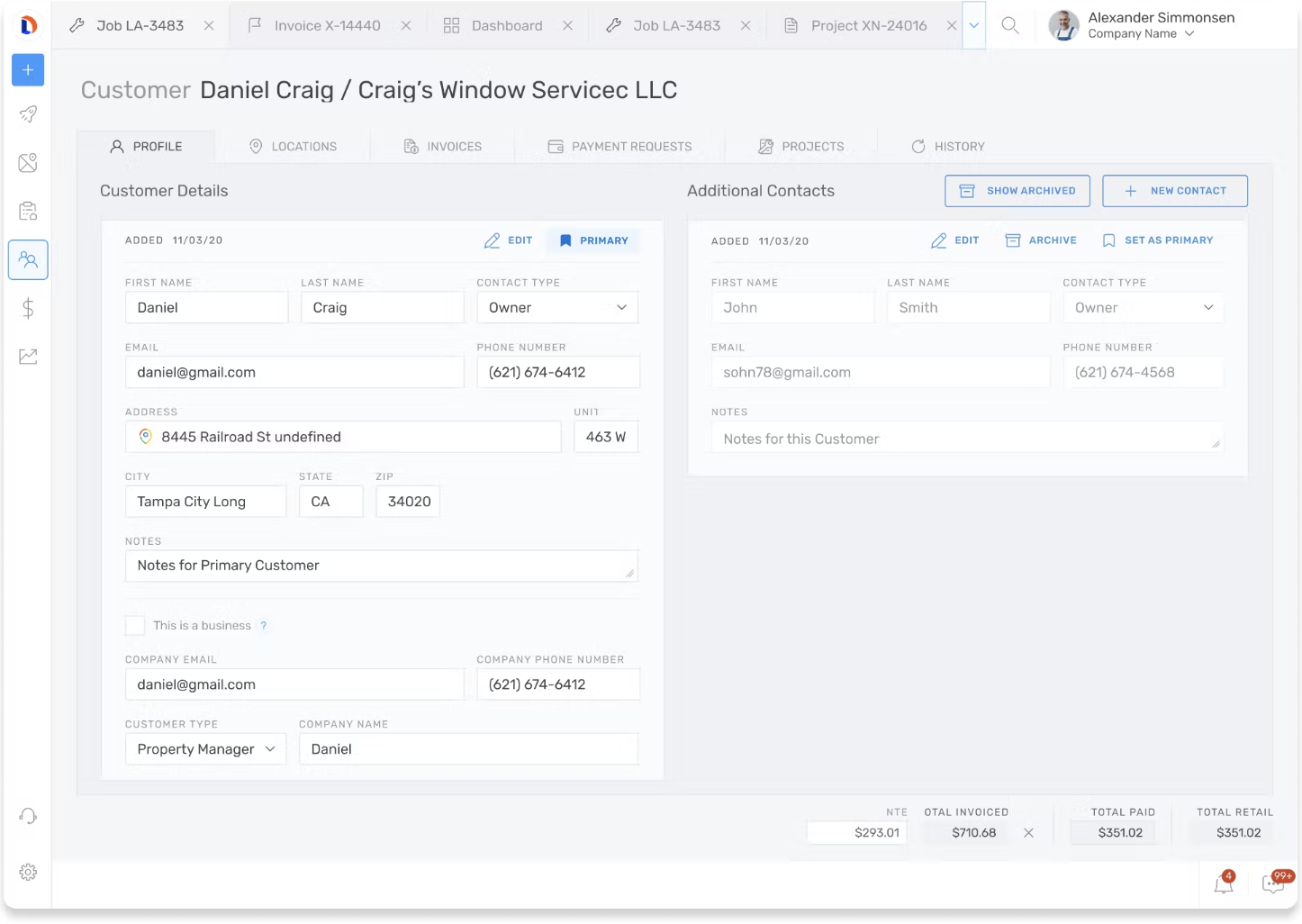The image size is (1302, 924).
Task: Open the image-off icon in sidebar
Action: tap(28, 163)
